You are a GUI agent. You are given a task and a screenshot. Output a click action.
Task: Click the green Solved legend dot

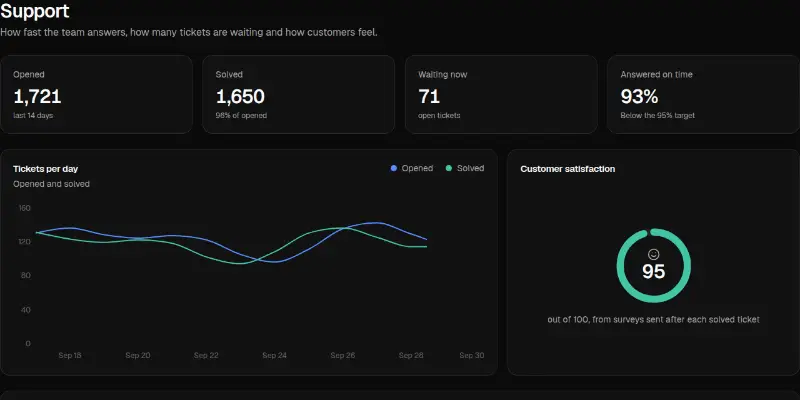[449, 168]
